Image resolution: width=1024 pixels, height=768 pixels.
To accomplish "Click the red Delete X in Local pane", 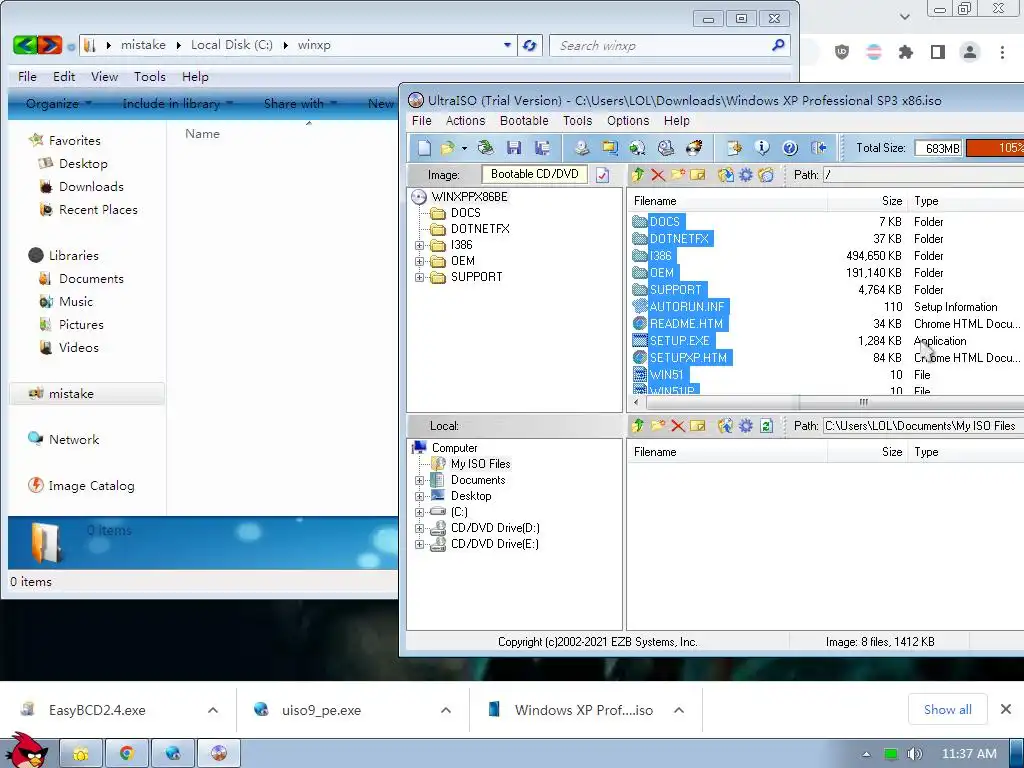I will [x=678, y=426].
